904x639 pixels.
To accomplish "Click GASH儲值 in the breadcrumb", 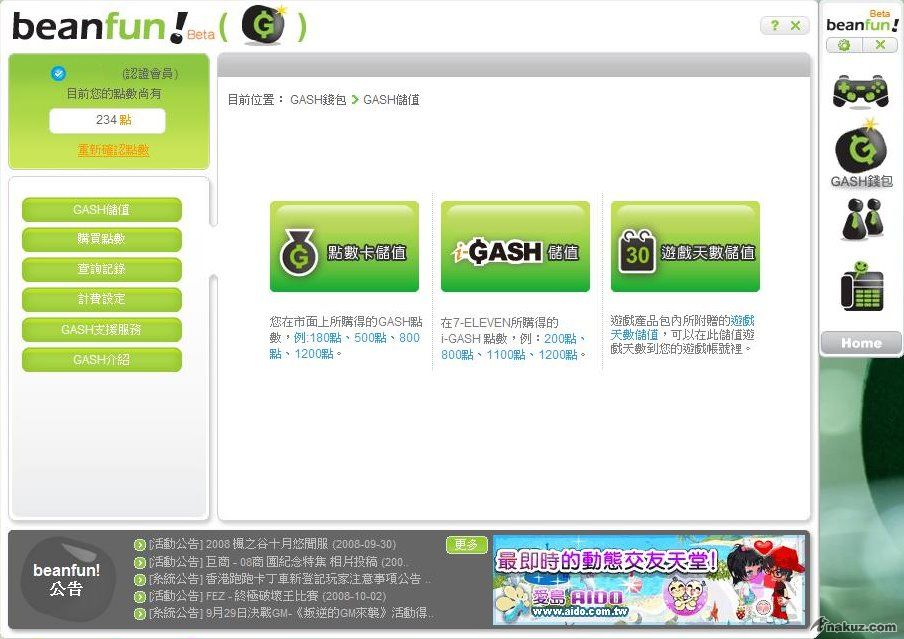I will point(391,100).
